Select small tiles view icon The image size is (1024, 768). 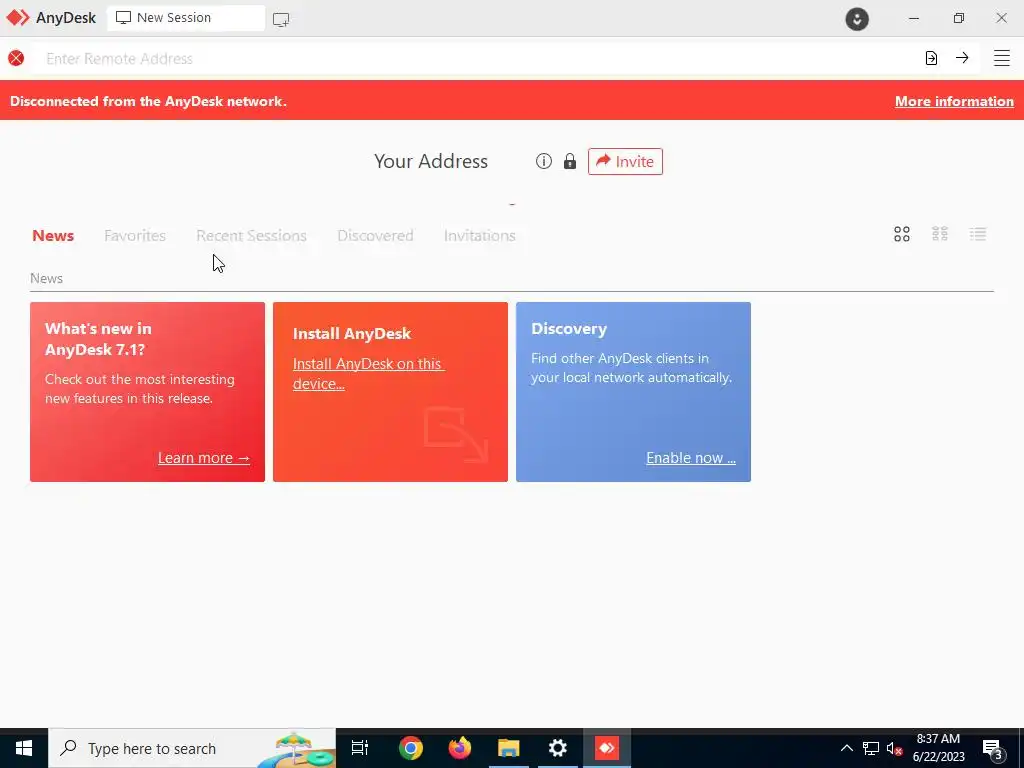940,234
